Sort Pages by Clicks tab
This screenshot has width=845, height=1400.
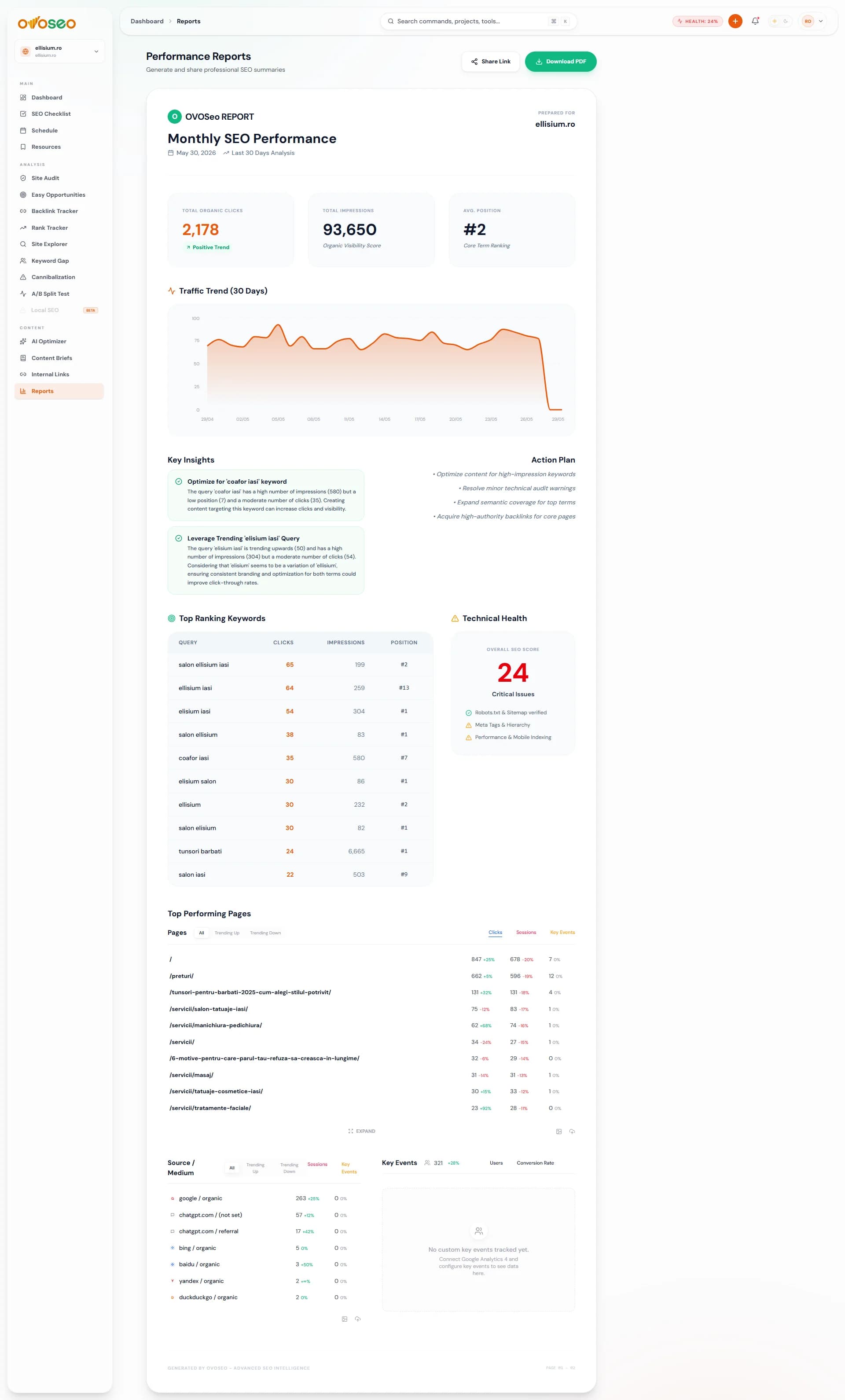pos(495,933)
